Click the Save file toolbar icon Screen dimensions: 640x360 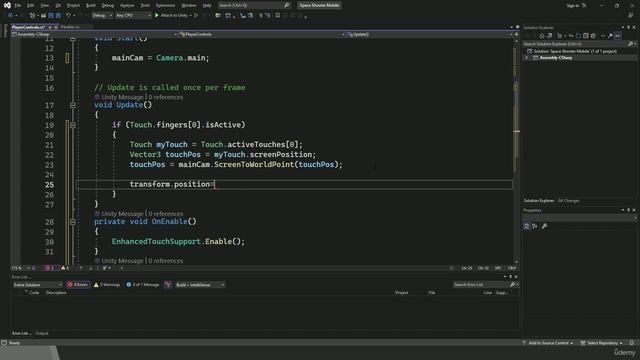point(51,16)
